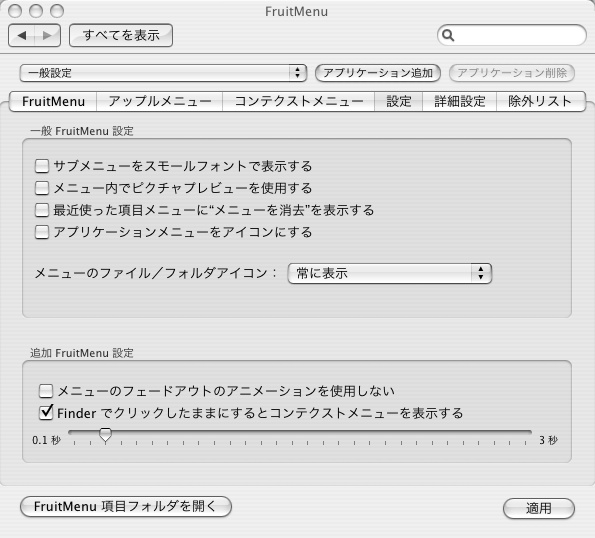Image resolution: width=595 pixels, height=538 pixels.
Task: Enable メニュー内でピクチャプレビューを使用する checkbox
Action: tap(42, 188)
